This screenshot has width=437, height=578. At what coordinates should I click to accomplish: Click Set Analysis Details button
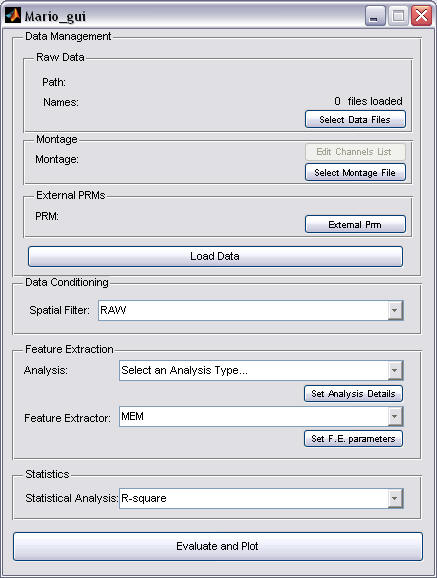point(353,394)
